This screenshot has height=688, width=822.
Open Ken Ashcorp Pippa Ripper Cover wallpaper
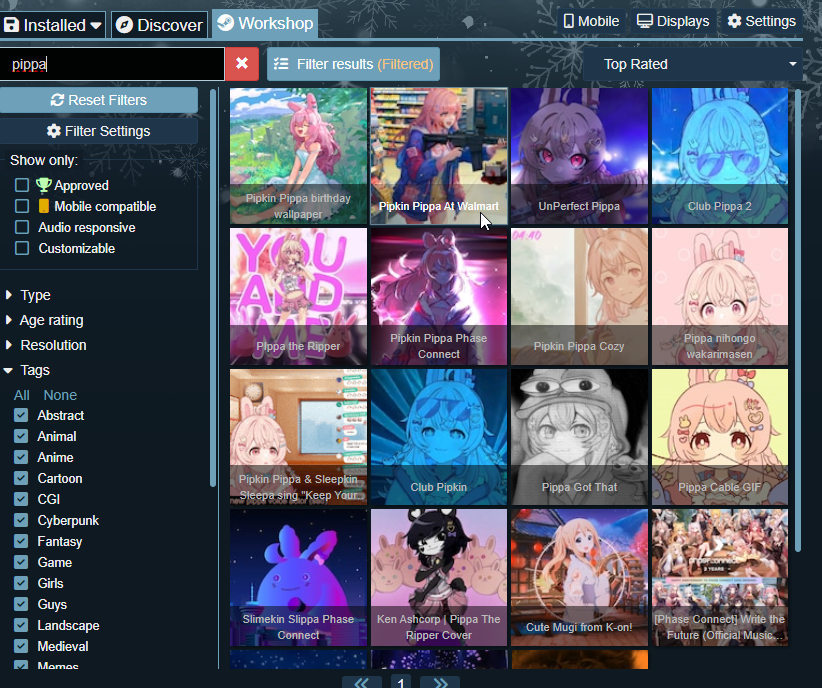[x=439, y=577]
